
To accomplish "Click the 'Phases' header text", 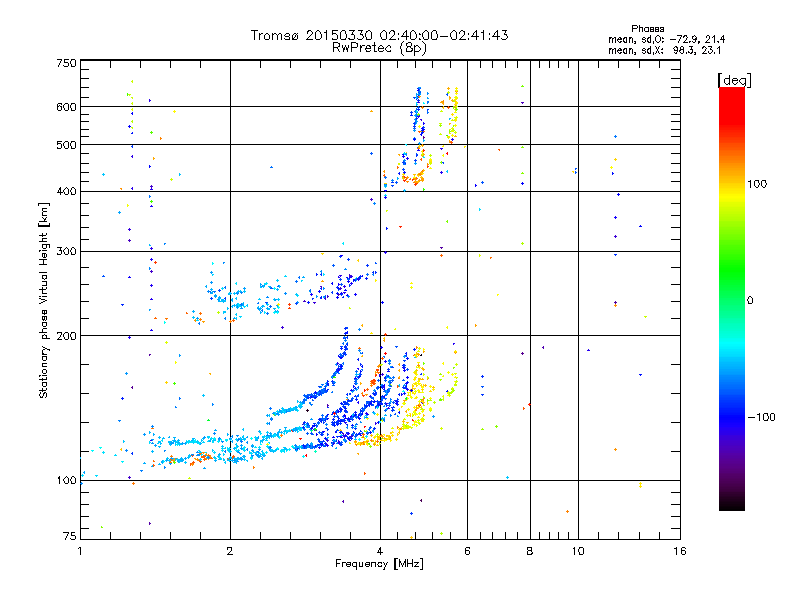I will (x=647, y=29).
